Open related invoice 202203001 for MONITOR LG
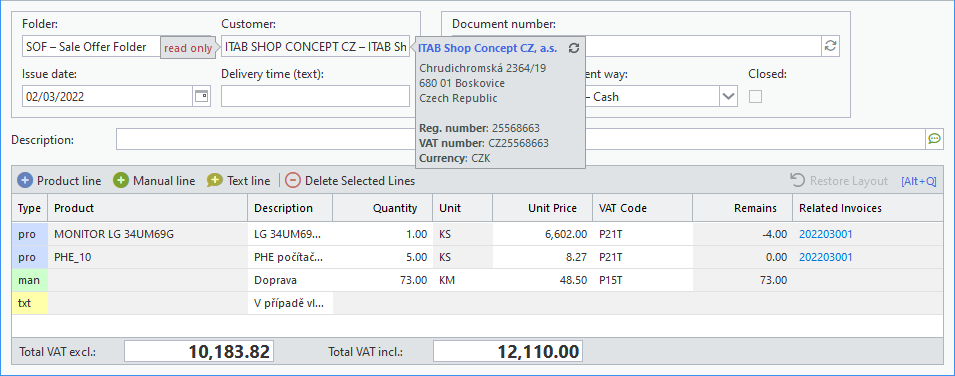The width and height of the screenshot is (955, 376). [x=825, y=234]
